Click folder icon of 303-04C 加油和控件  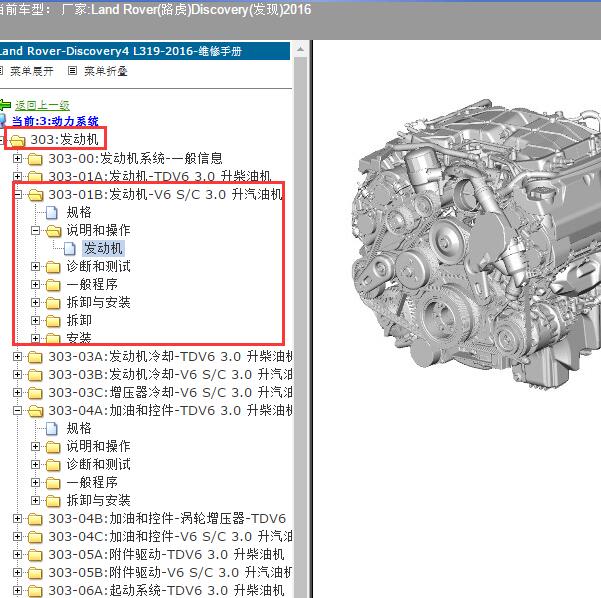pos(35,537)
